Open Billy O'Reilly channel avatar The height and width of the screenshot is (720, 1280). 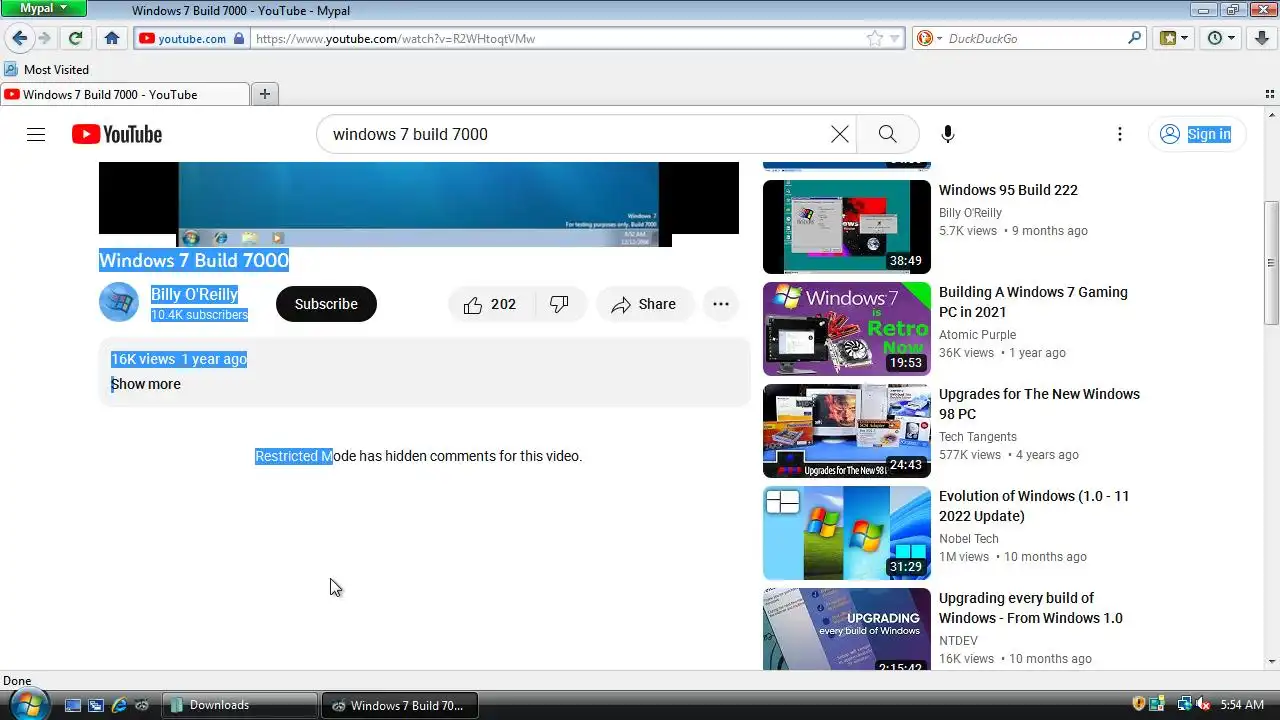(119, 302)
